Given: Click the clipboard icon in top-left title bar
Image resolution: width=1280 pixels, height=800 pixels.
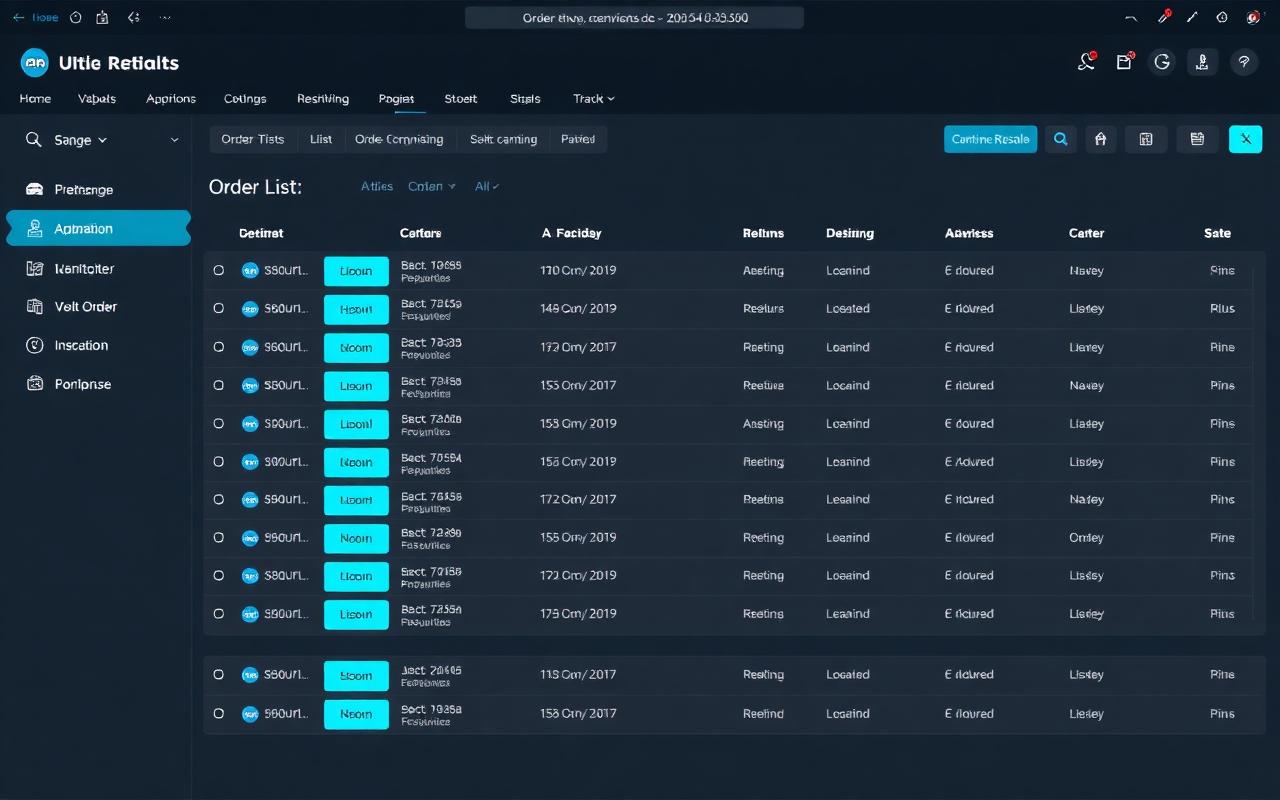Looking at the screenshot, I should pos(102,18).
